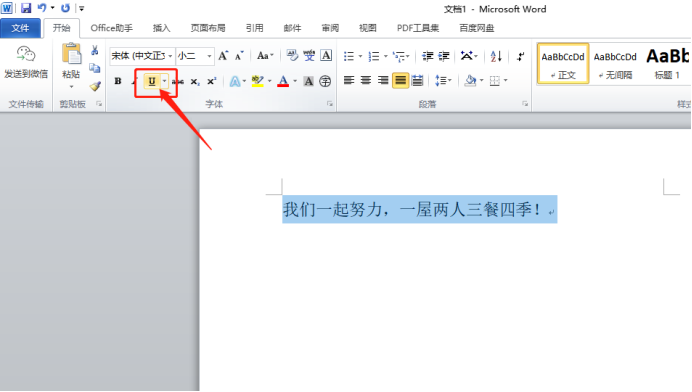Viewport: 692px width, 392px height.
Task: Apply the yellow text highlight color
Action: [258, 81]
